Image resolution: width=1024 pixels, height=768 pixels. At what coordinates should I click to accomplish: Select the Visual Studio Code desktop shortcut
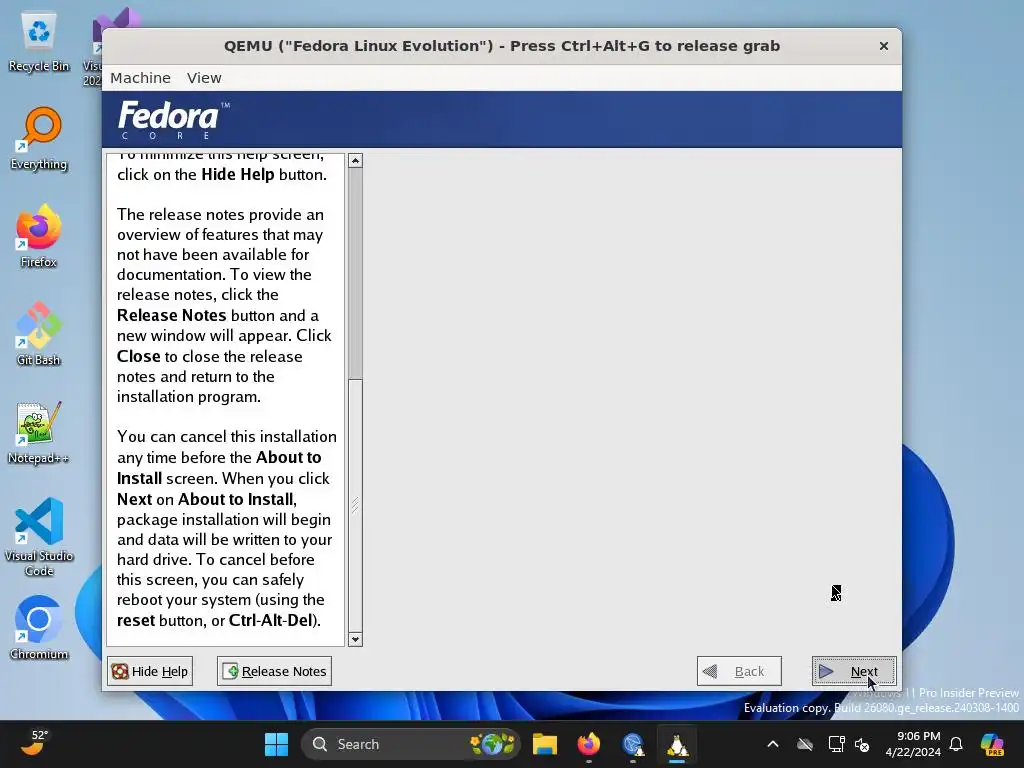(39, 537)
